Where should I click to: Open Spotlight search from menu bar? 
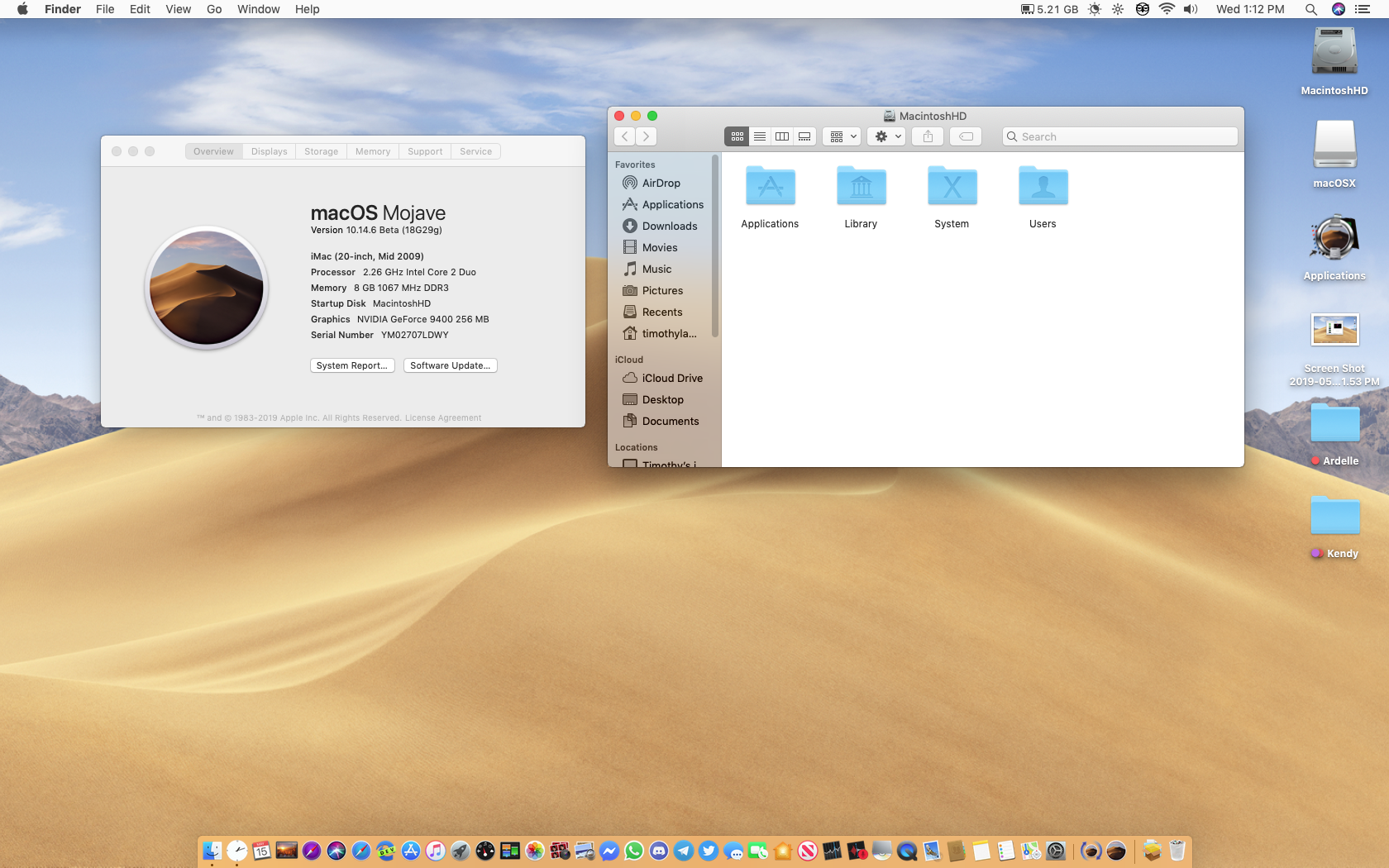1310,9
